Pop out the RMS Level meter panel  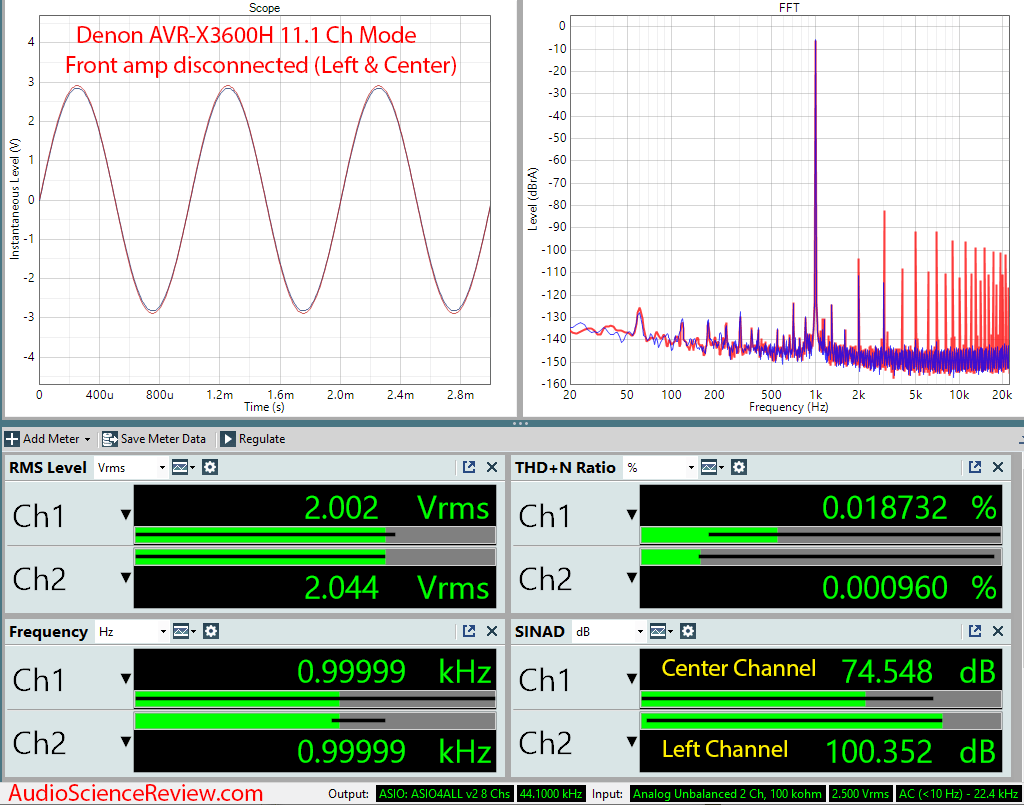tap(468, 467)
